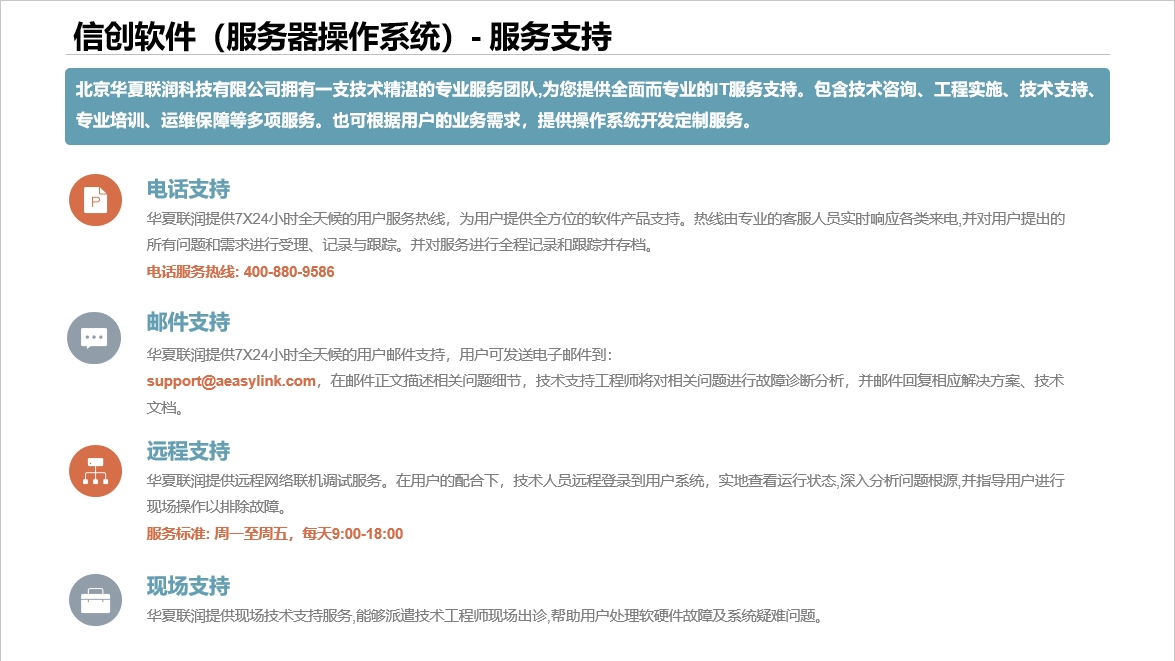This screenshot has width=1175, height=661.
Task: Select the 邮件支持 heading
Action: (x=188, y=322)
